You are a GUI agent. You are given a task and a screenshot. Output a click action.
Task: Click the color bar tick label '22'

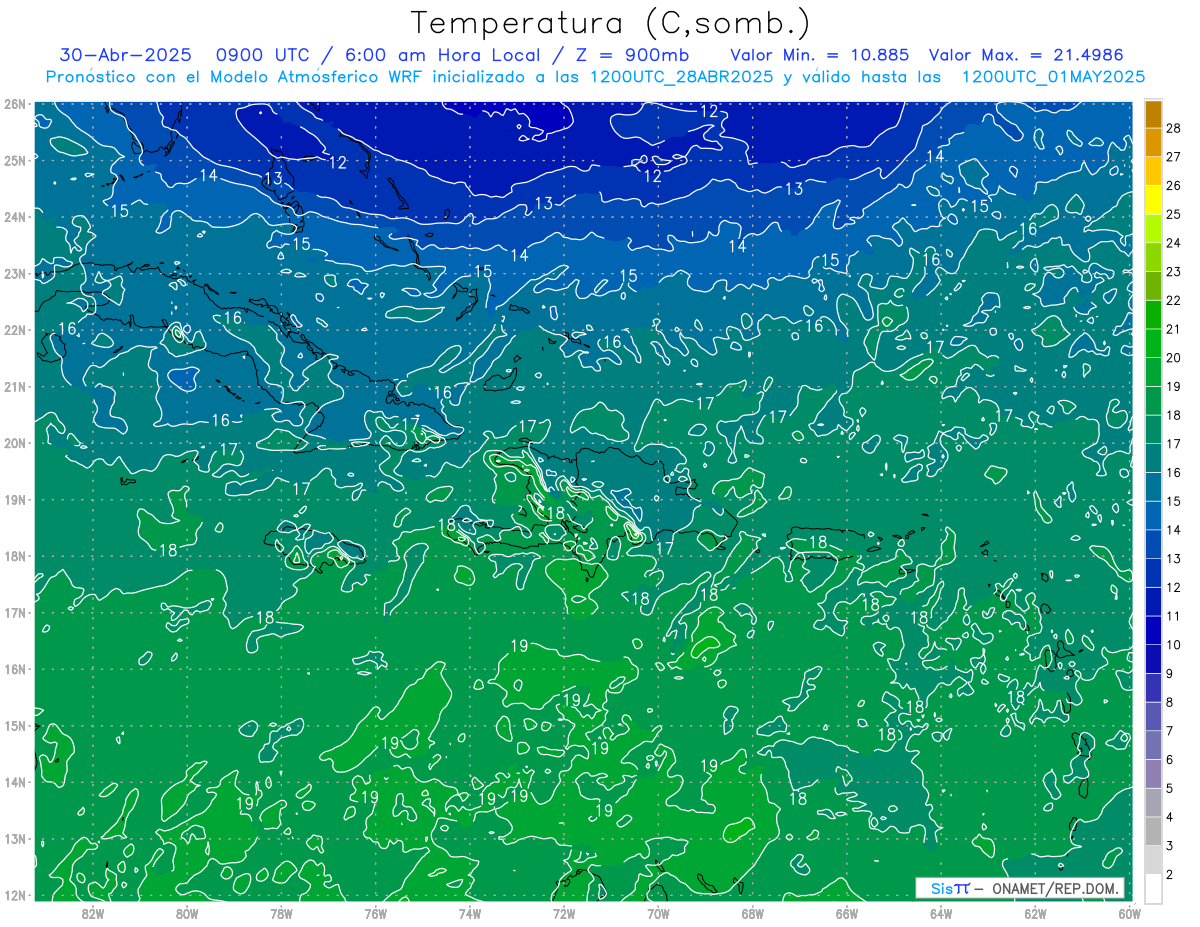1174,300
